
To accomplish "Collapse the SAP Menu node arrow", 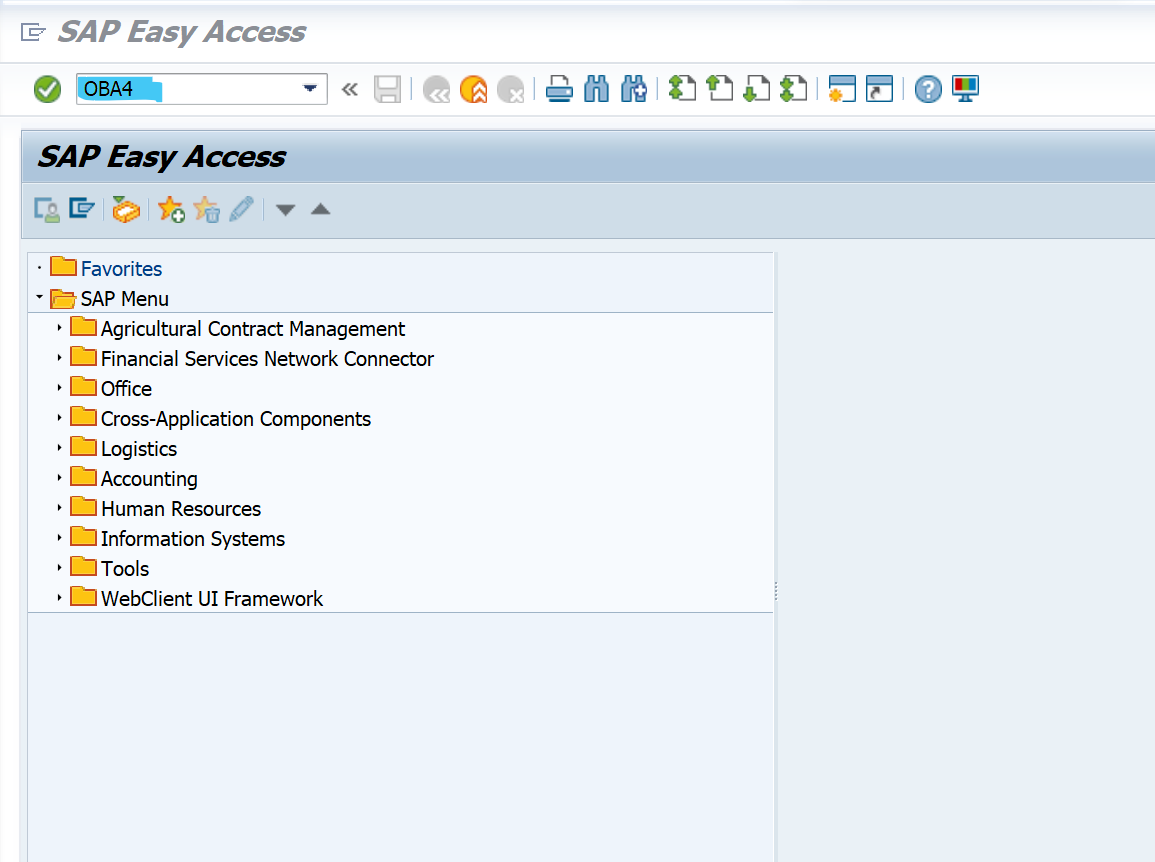I will pos(39,297).
